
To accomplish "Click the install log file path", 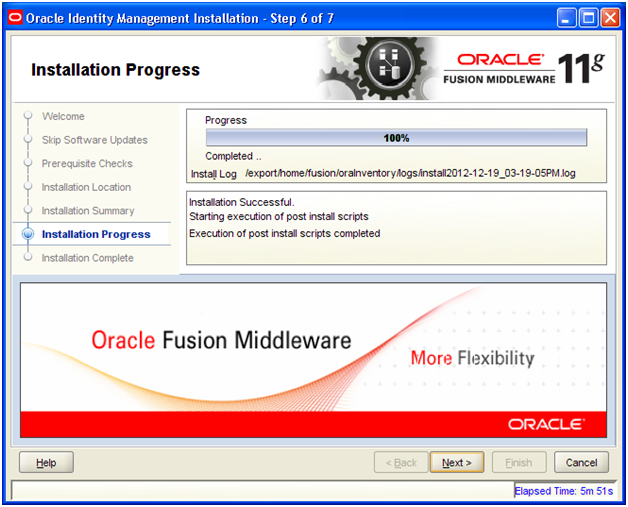I will (x=410, y=173).
